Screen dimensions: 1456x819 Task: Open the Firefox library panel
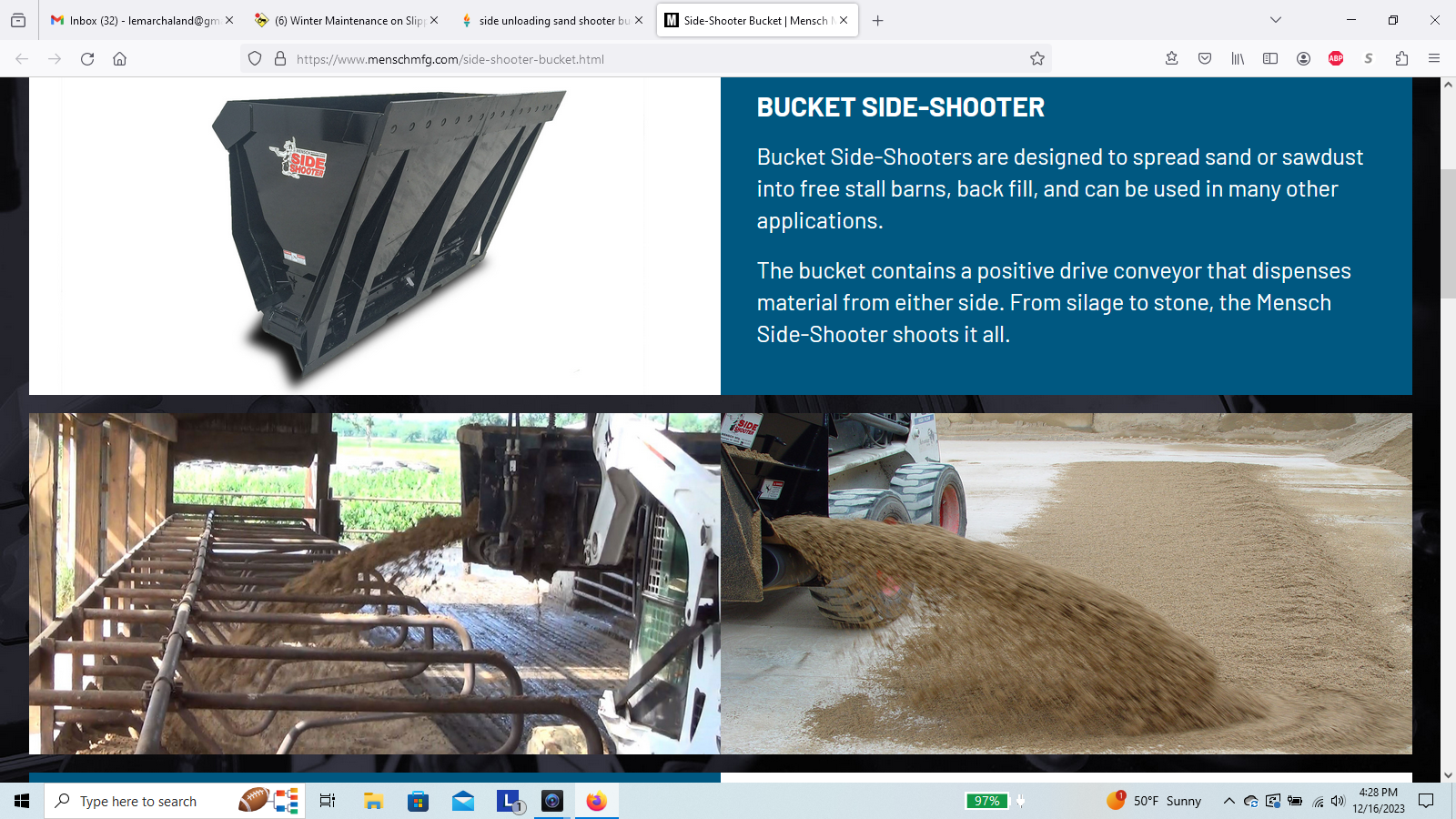tap(1238, 59)
